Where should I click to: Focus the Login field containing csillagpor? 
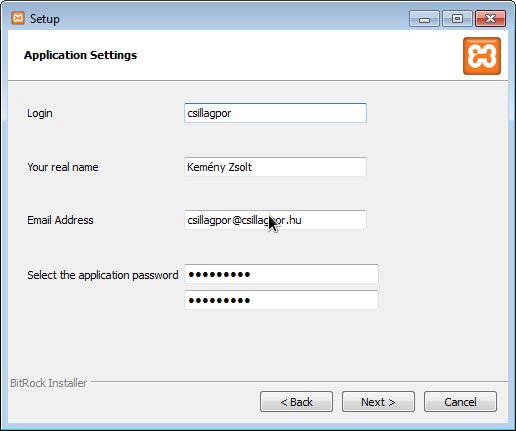tap(275, 113)
